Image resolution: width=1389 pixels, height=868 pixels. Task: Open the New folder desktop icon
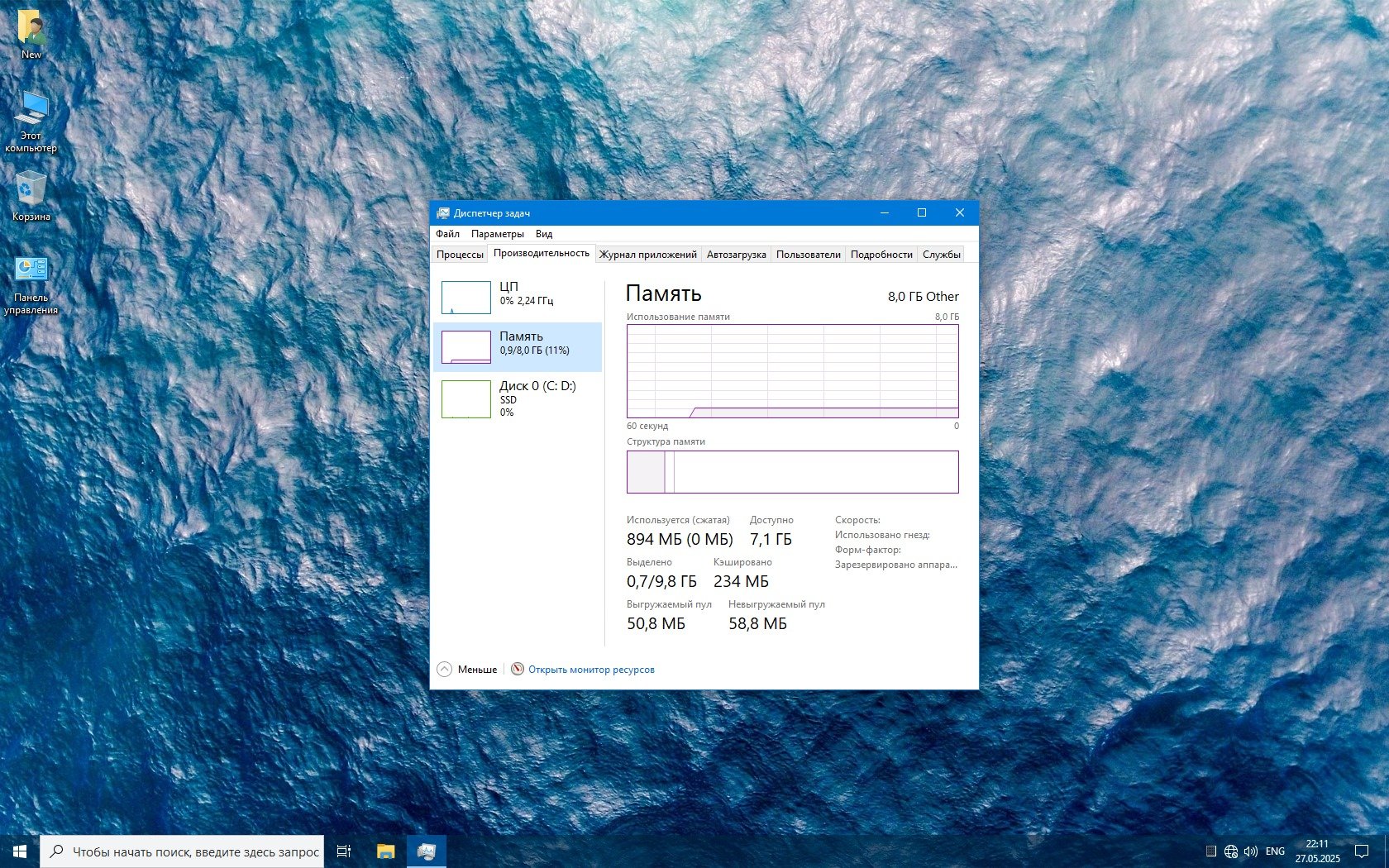pos(31,33)
